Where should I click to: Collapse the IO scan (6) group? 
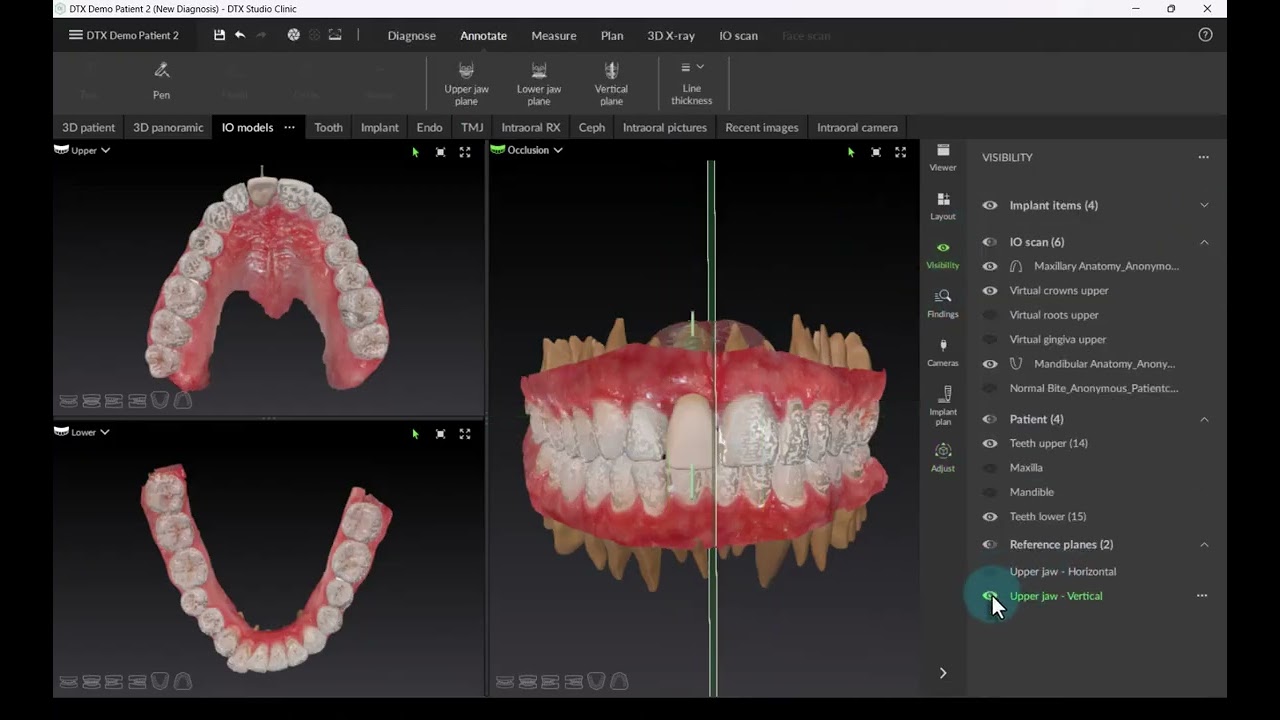click(x=1204, y=242)
